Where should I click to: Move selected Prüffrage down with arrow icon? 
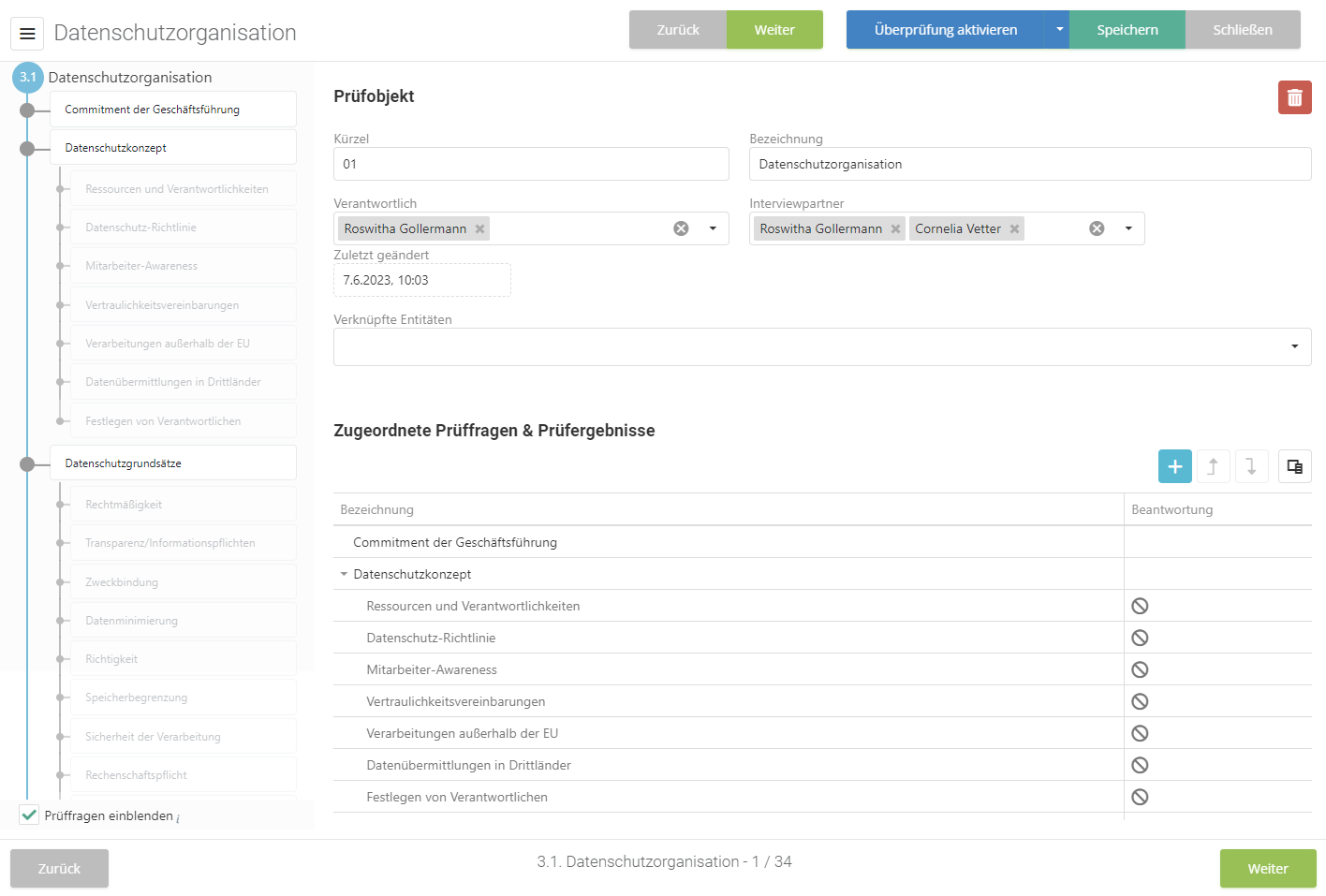[x=1251, y=466]
